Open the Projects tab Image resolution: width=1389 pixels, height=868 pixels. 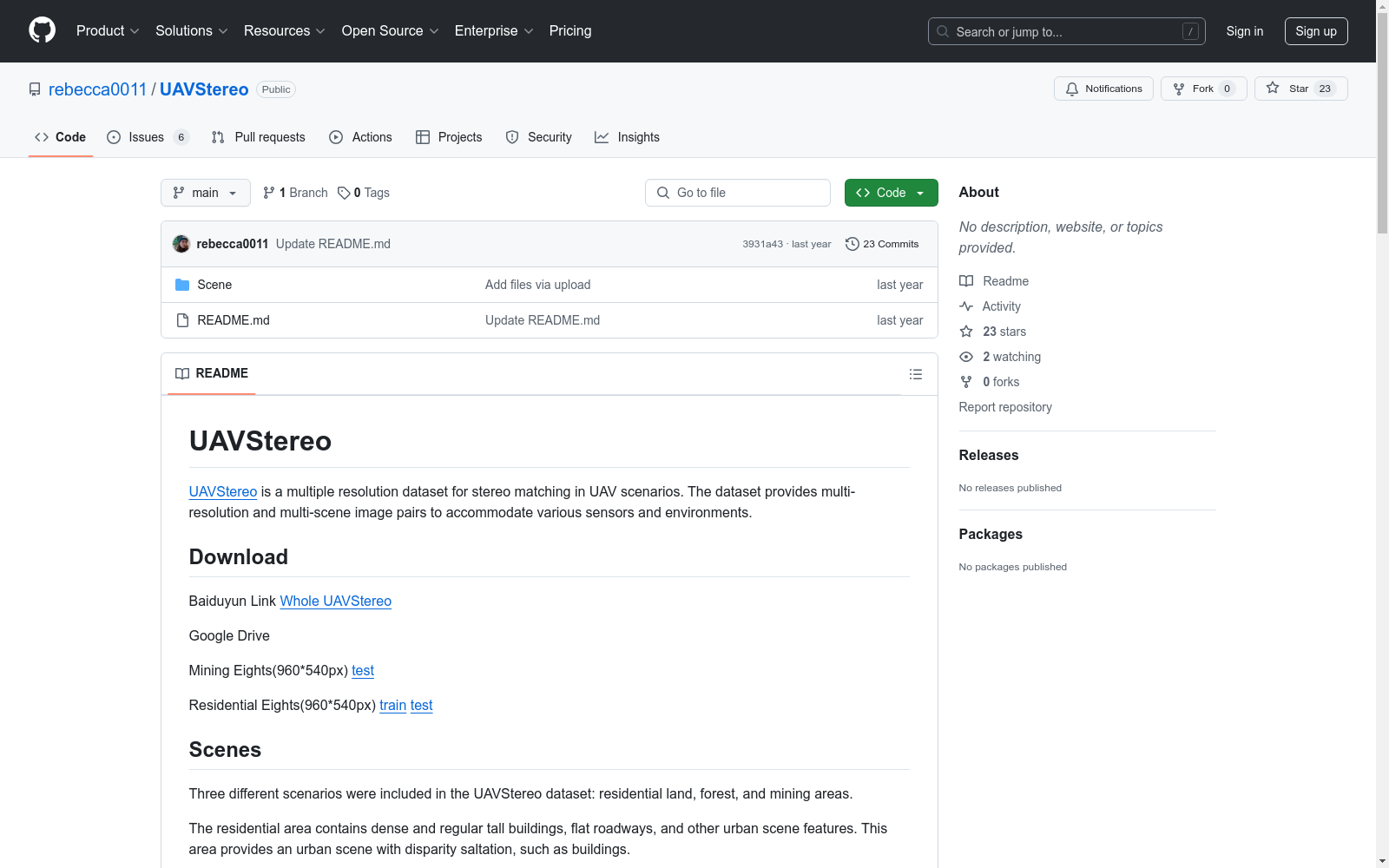point(449,137)
